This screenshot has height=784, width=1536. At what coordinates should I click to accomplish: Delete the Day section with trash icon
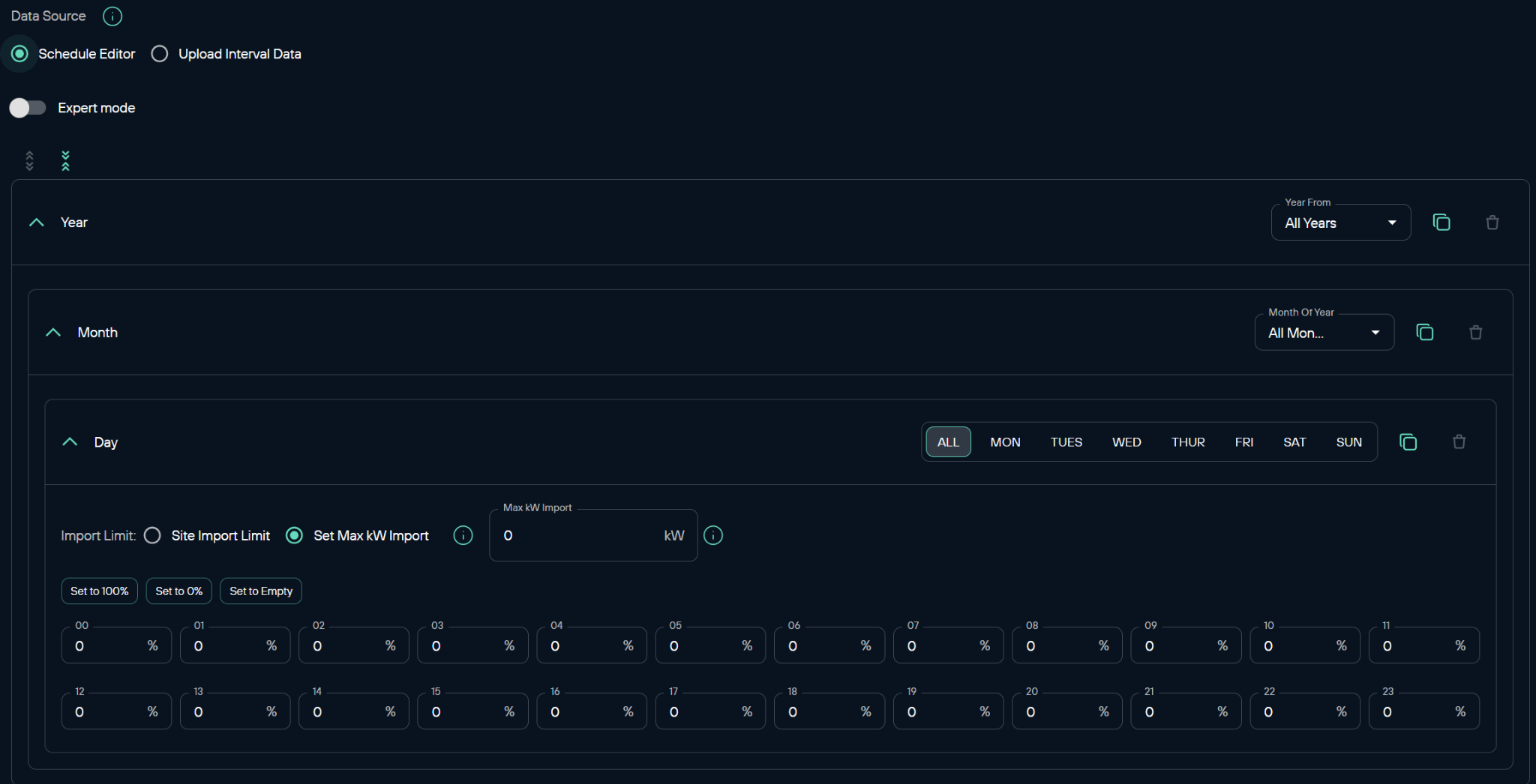pyautogui.click(x=1459, y=442)
